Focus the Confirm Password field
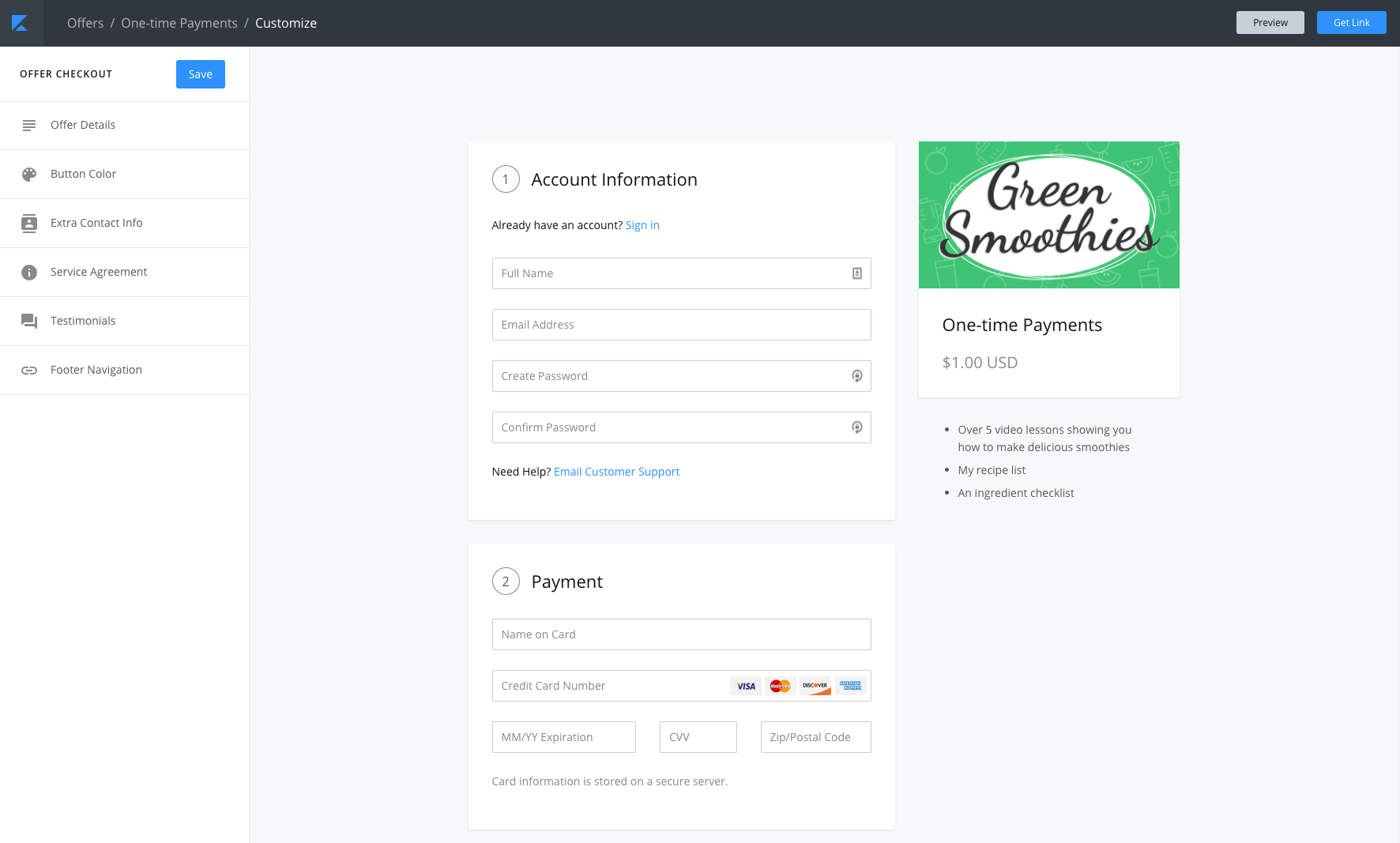The image size is (1400, 843). (682, 427)
